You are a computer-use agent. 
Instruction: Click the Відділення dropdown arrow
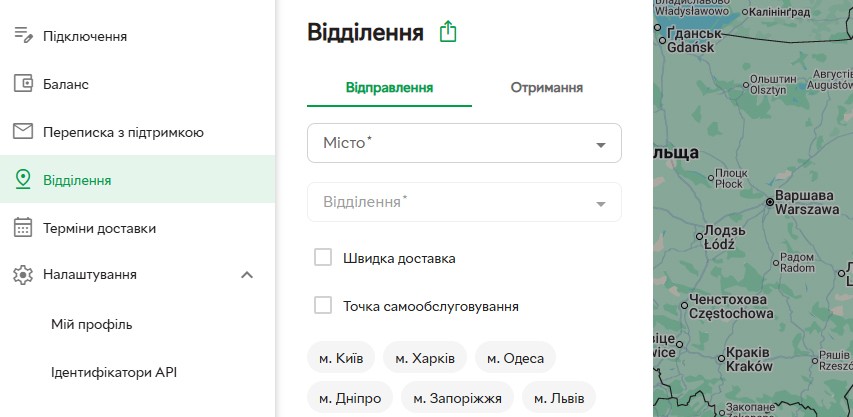(x=601, y=204)
